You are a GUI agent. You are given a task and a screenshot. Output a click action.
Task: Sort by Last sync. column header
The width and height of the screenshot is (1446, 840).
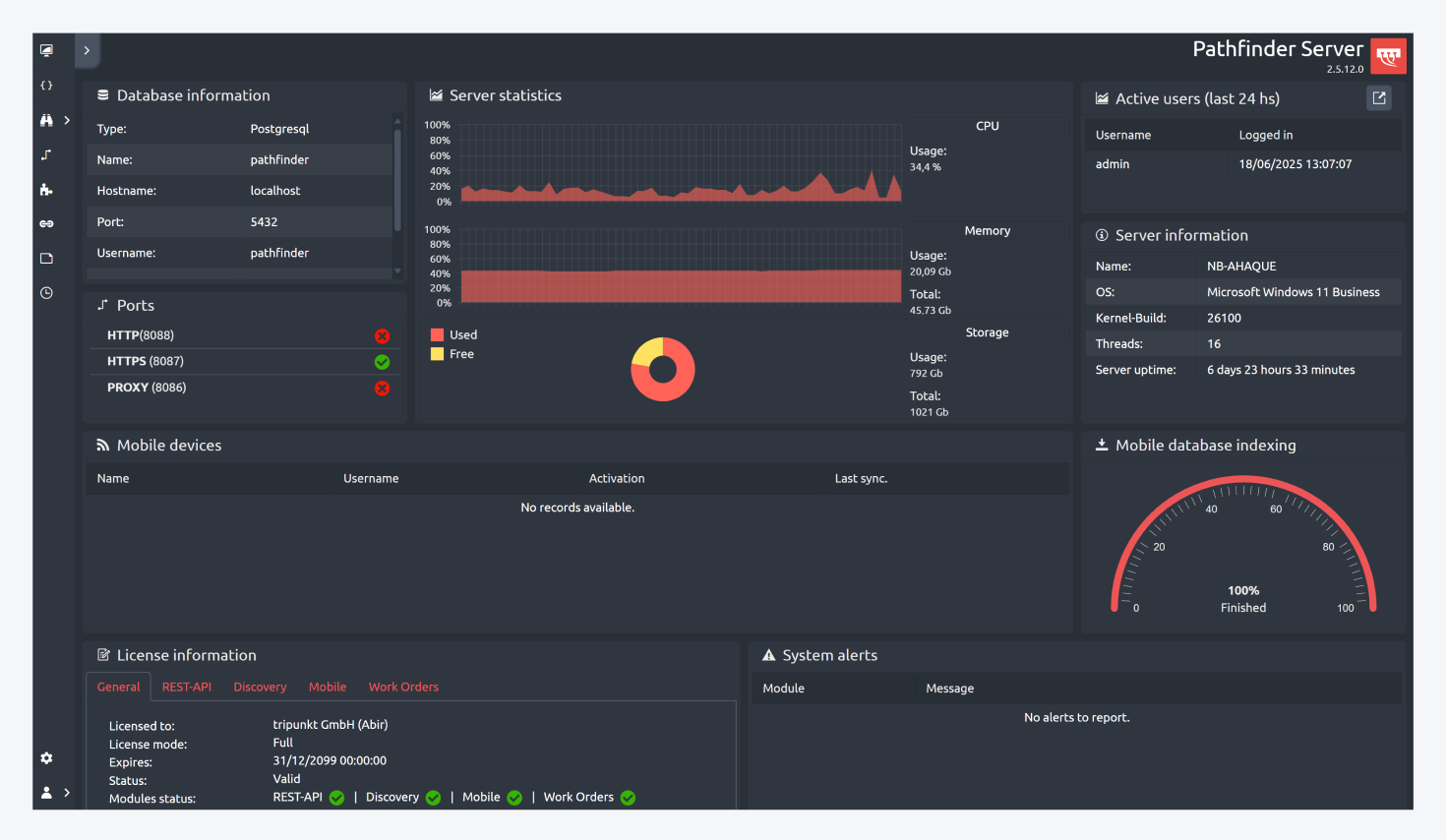(x=861, y=478)
